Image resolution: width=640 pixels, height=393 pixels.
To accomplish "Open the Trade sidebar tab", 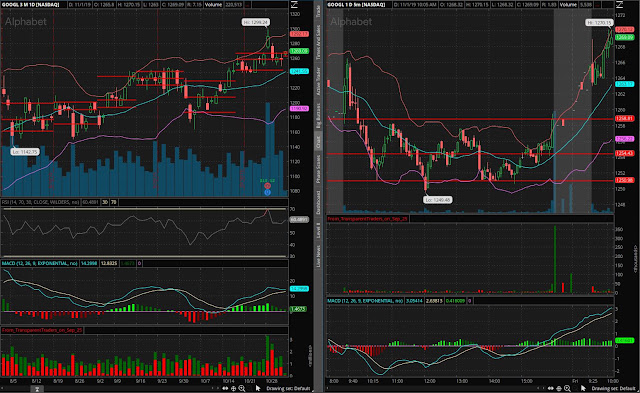I will [x=318, y=11].
